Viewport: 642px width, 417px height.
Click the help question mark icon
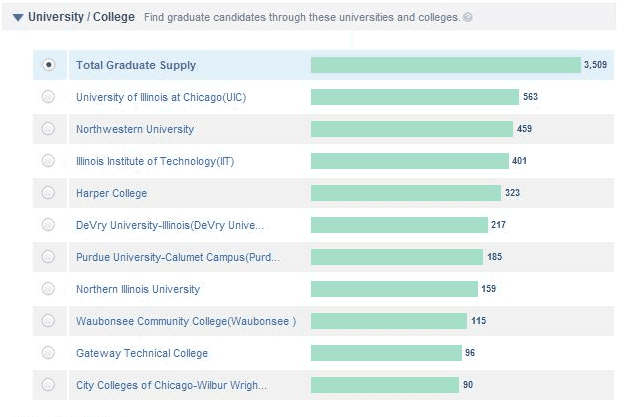pos(469,18)
